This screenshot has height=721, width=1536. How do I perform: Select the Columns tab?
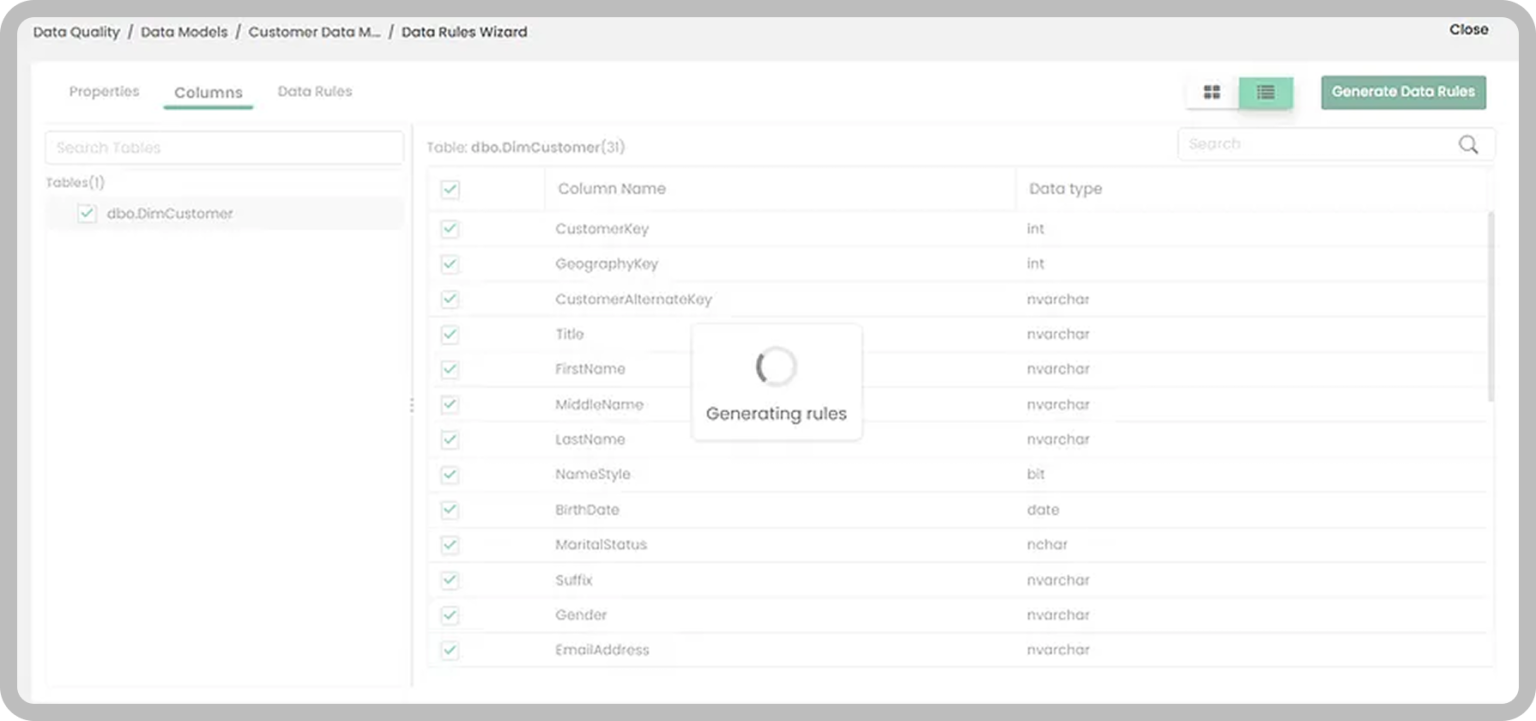[208, 92]
